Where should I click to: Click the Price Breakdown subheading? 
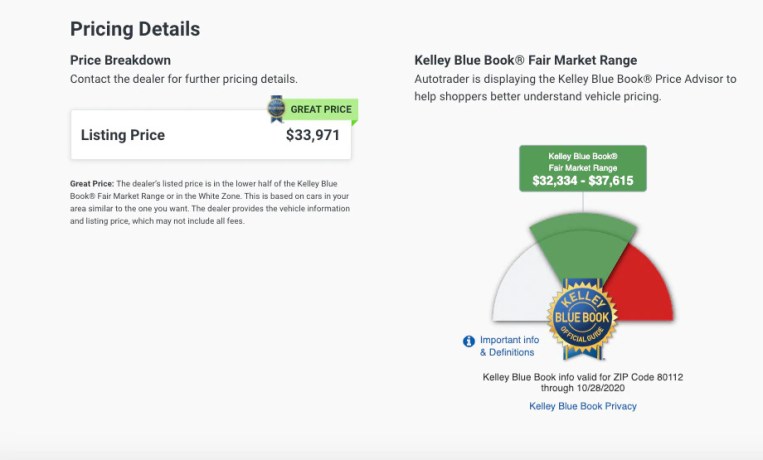(119, 60)
